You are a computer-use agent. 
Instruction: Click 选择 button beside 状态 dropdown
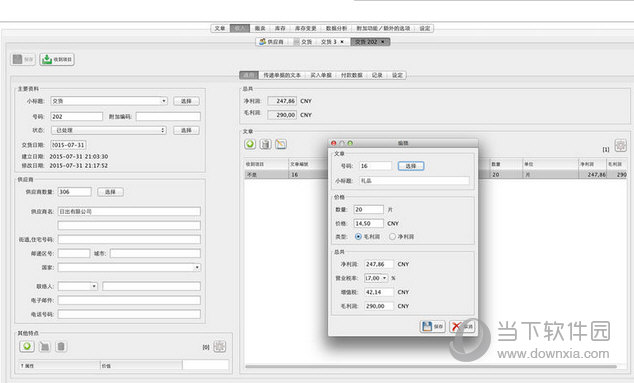186,130
